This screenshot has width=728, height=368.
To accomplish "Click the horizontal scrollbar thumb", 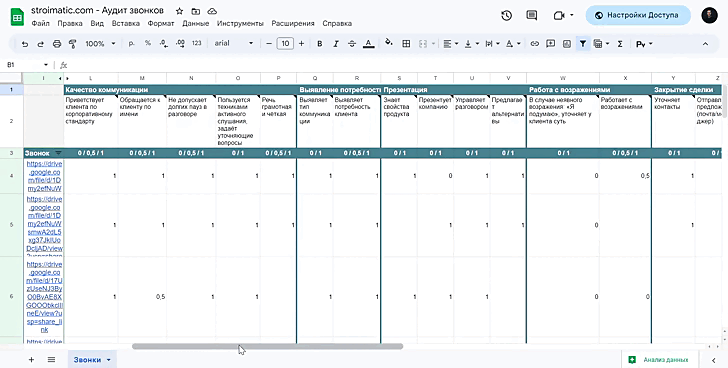I will (x=267, y=346).
